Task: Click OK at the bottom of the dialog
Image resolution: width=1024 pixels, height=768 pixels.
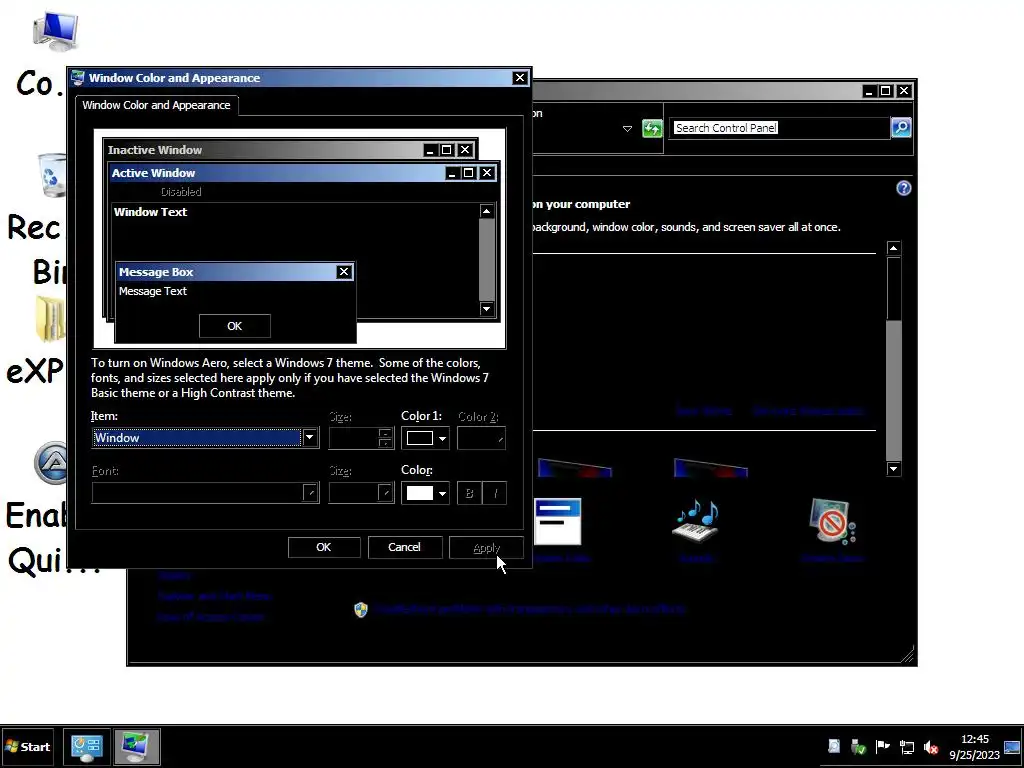Action: [x=324, y=547]
